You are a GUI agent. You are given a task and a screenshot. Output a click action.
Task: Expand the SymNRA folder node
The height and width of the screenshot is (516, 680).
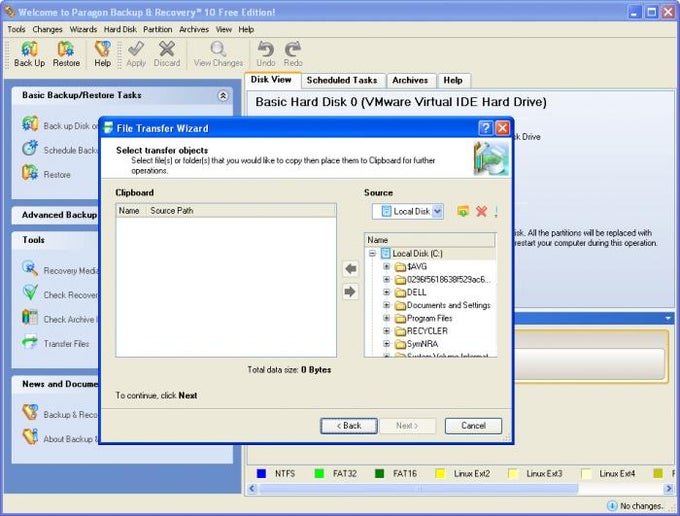pyautogui.click(x=386, y=344)
